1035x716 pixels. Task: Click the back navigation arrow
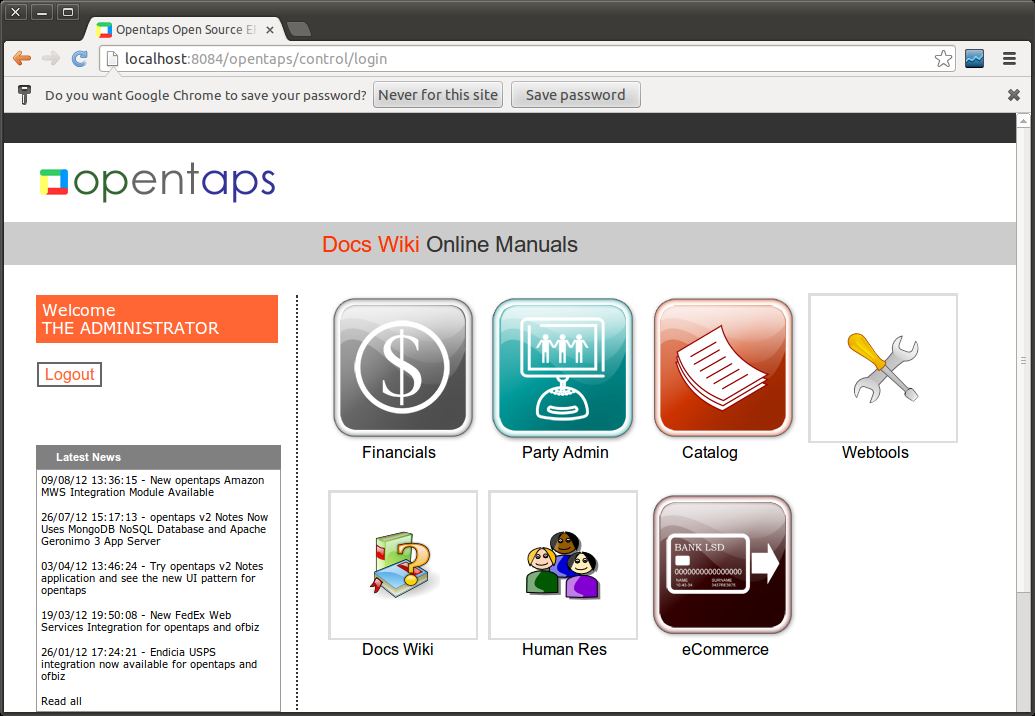tap(21, 58)
